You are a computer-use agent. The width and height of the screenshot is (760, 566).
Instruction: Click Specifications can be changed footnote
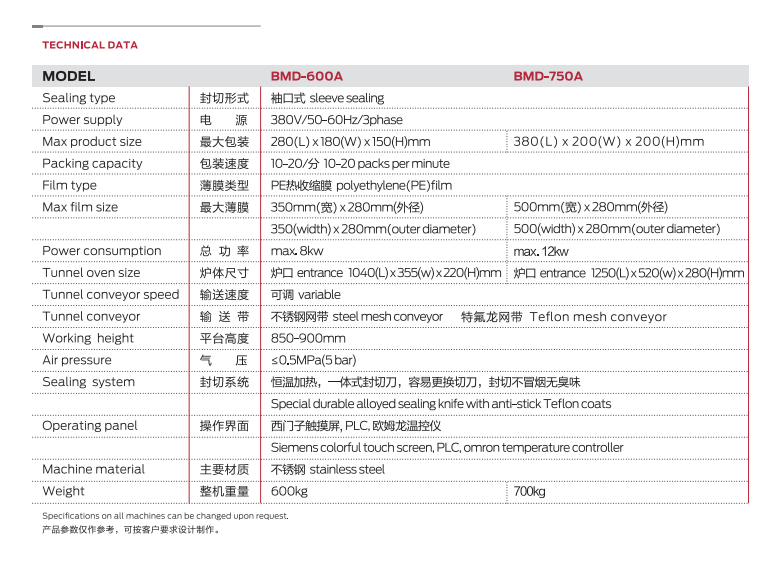coord(165,516)
